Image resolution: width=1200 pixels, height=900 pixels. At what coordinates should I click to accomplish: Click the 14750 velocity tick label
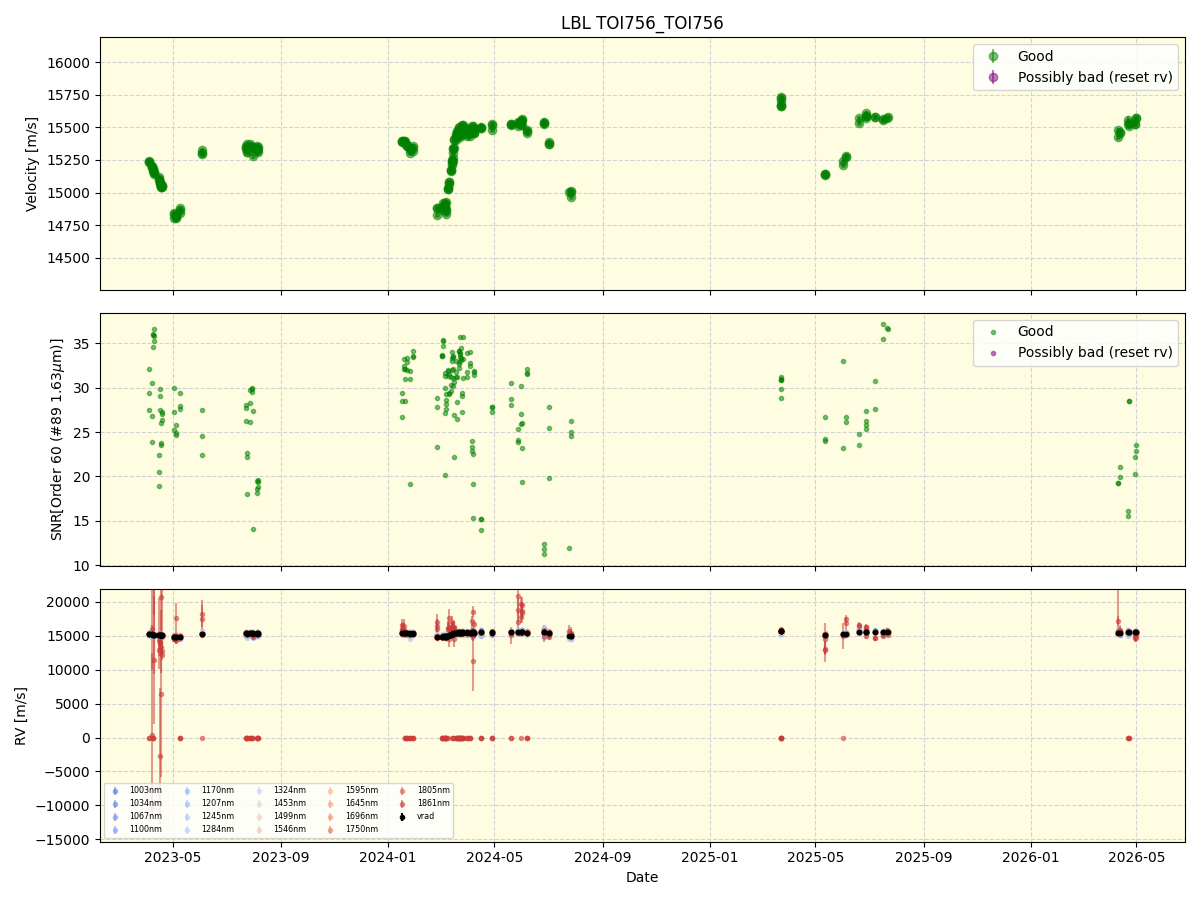point(70,226)
